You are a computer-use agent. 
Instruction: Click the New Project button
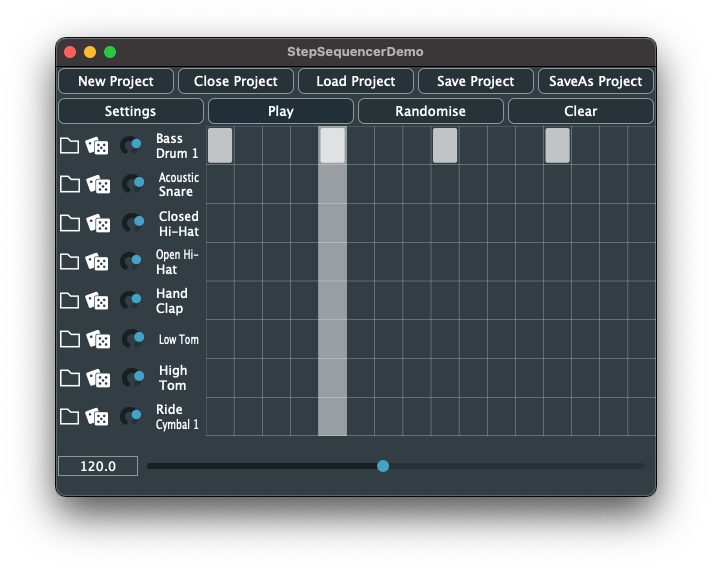(x=116, y=81)
